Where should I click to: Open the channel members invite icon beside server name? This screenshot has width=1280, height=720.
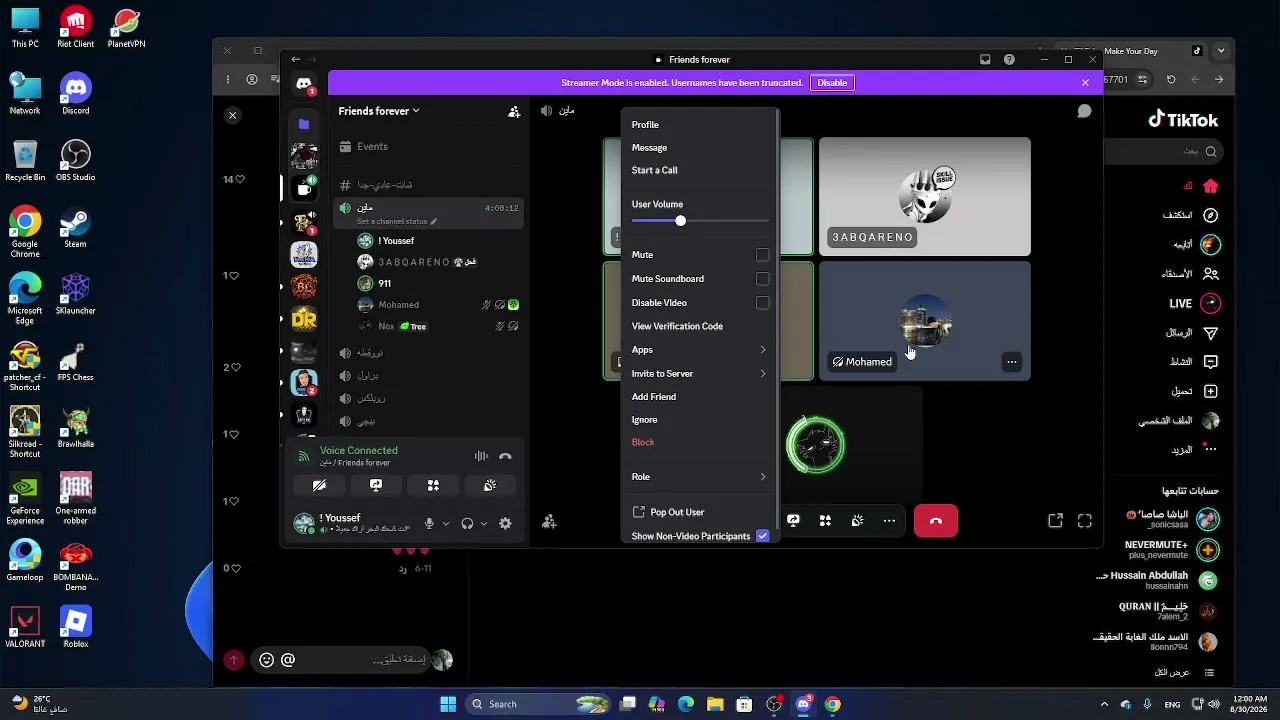514,112
